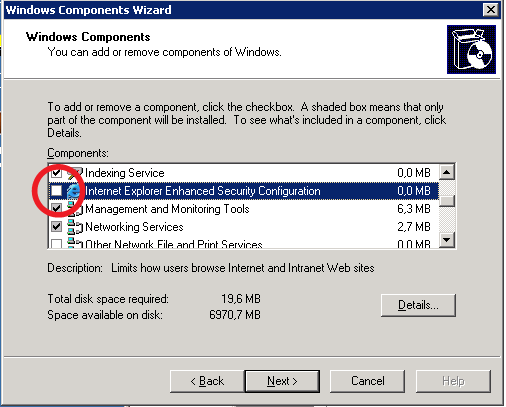The image size is (506, 407).
Task: Open Details for the selected component
Action: 418,305
